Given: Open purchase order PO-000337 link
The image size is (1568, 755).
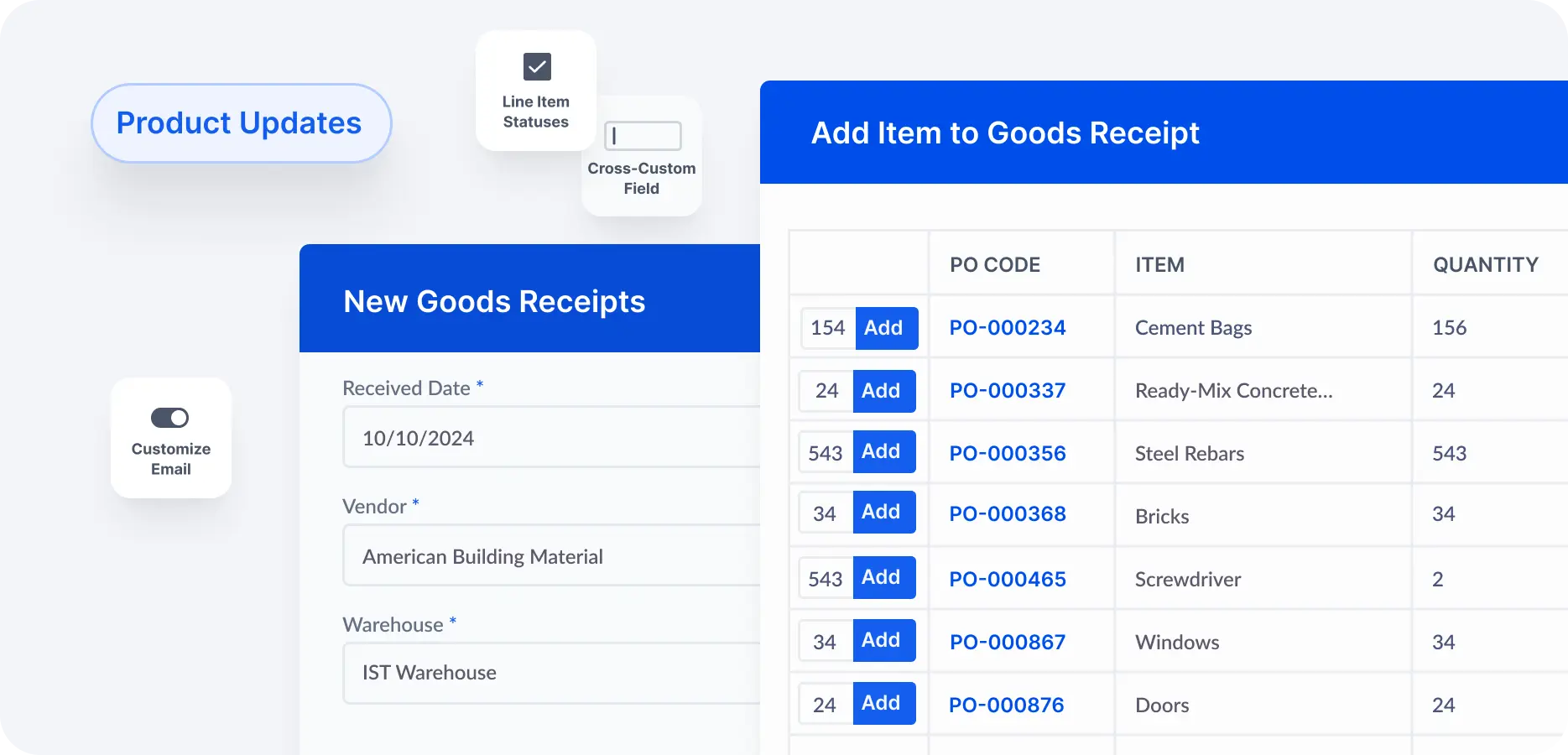Looking at the screenshot, I should coord(1008,391).
